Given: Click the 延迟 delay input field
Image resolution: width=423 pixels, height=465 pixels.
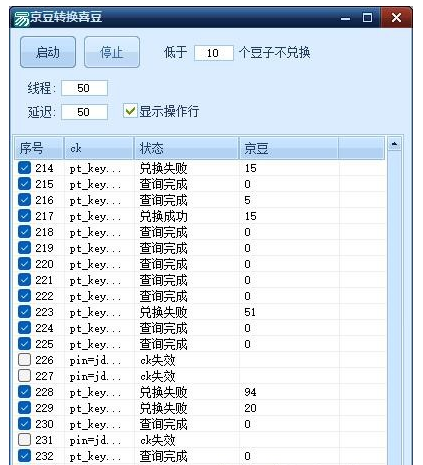Looking at the screenshot, I should tap(84, 112).
